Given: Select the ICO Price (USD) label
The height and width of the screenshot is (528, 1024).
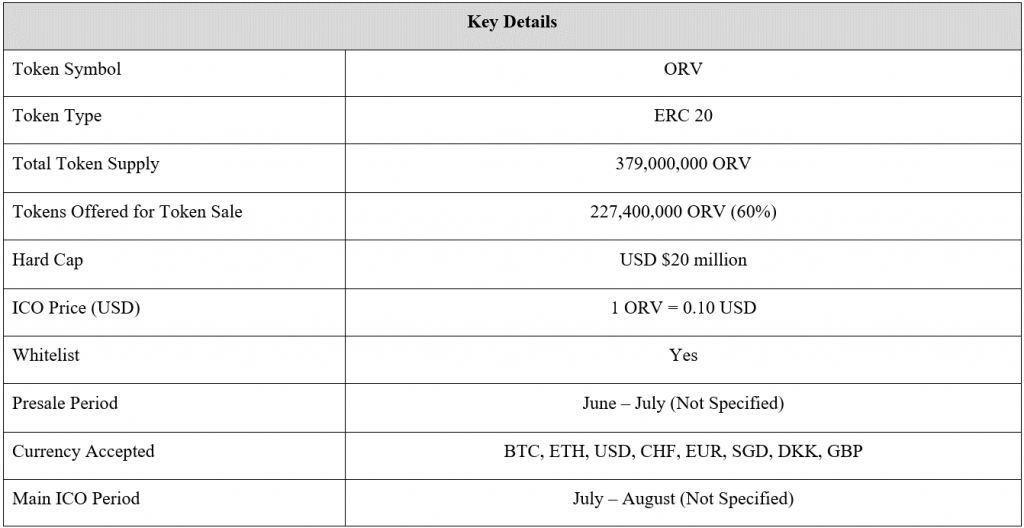Looking at the screenshot, I should 76,308.
